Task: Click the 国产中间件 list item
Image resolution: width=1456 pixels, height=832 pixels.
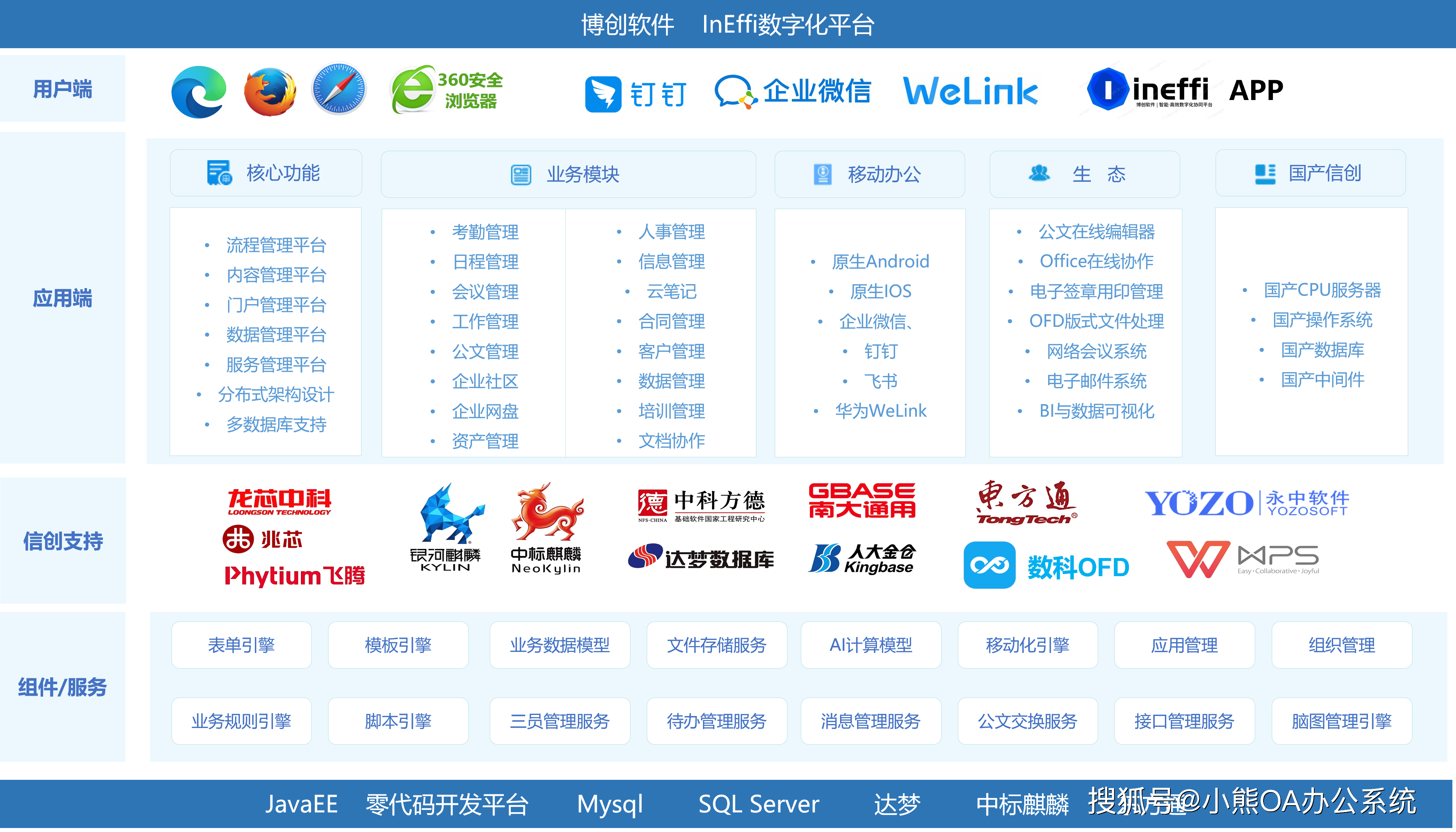Action: pos(1322,380)
